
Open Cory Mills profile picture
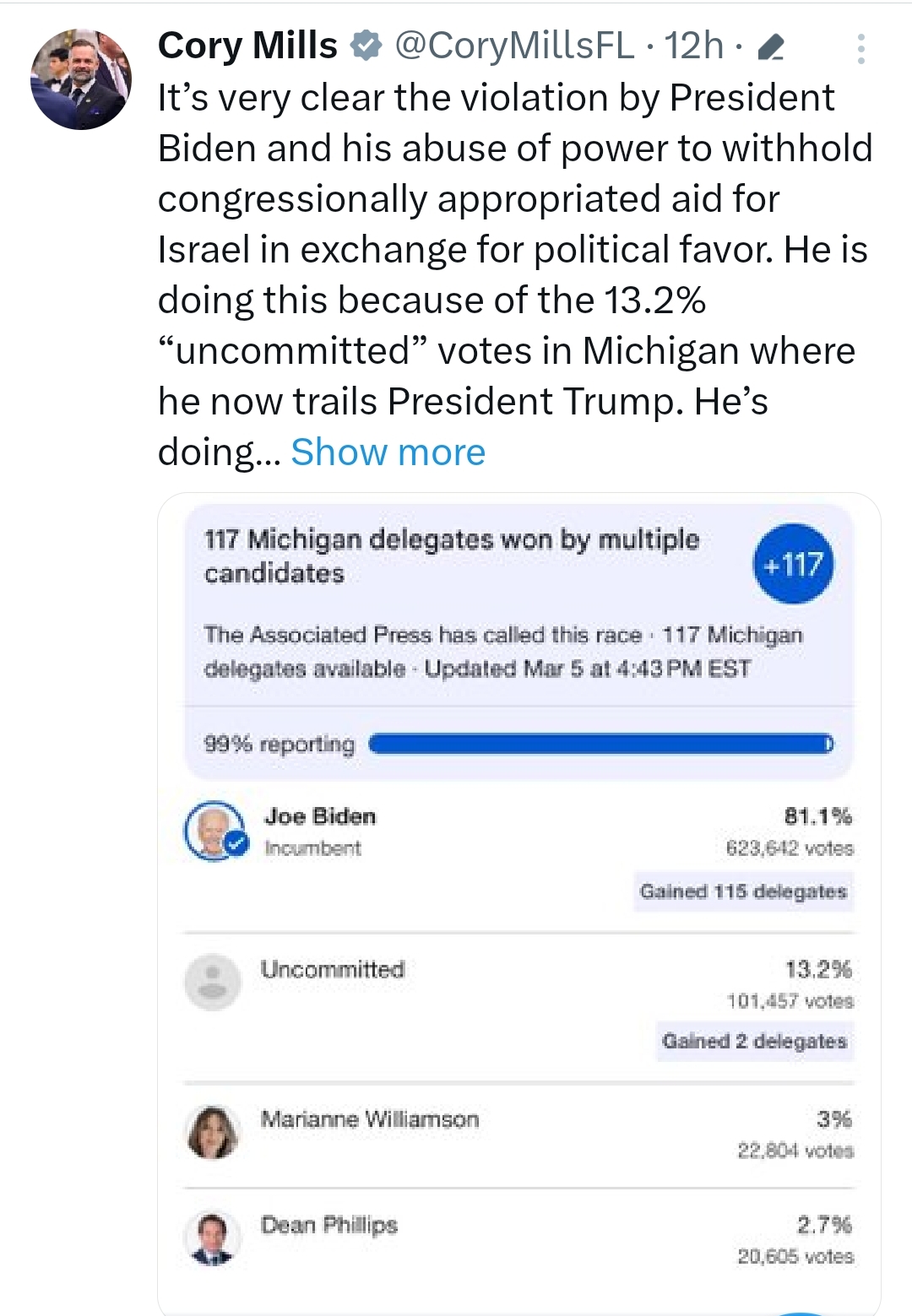(81, 79)
